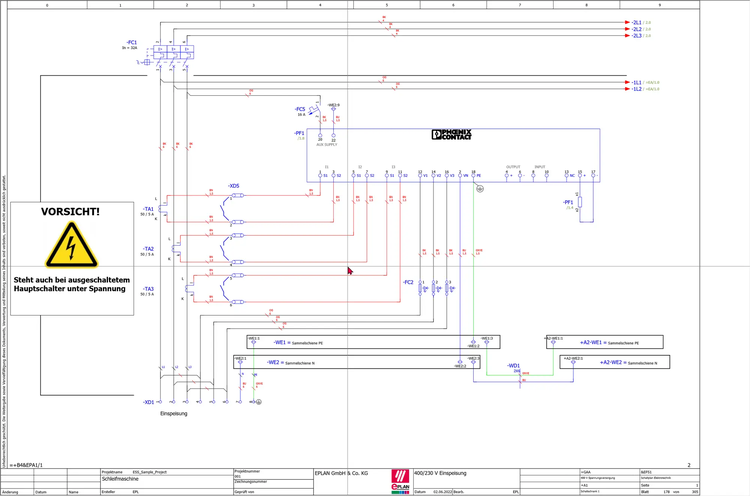Select the -WD1 cable designation
This screenshot has height=496, width=750.
click(513, 366)
